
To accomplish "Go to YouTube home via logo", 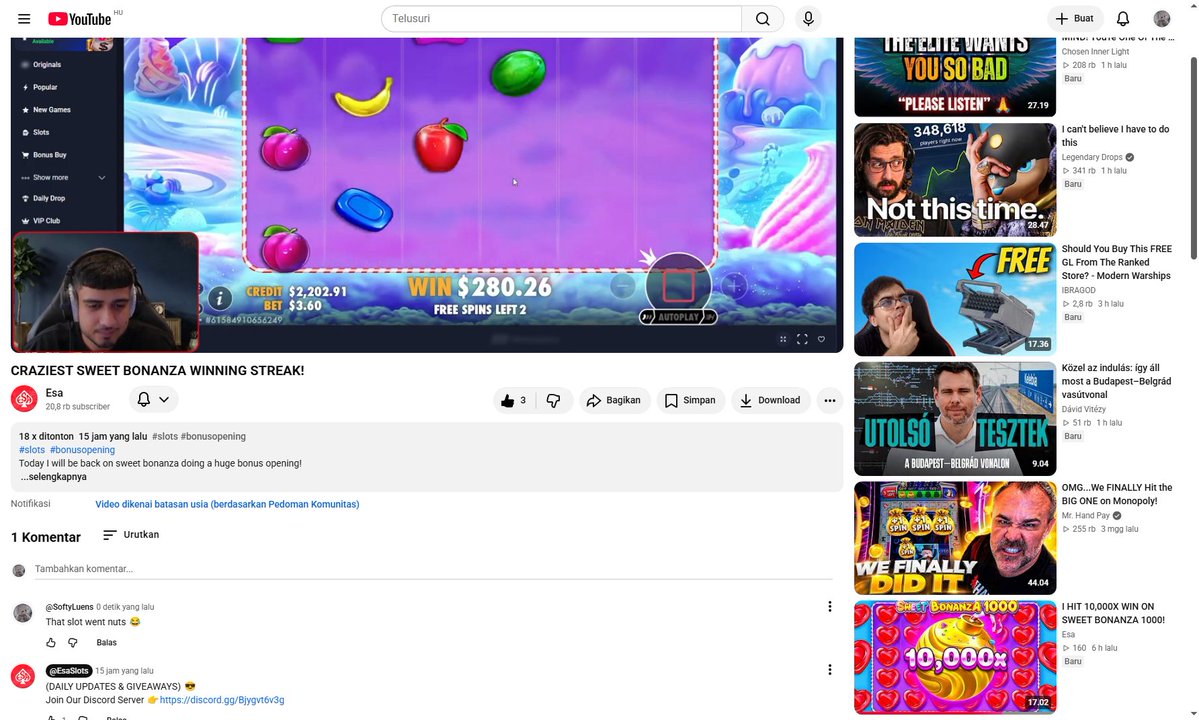I will click(x=80, y=18).
